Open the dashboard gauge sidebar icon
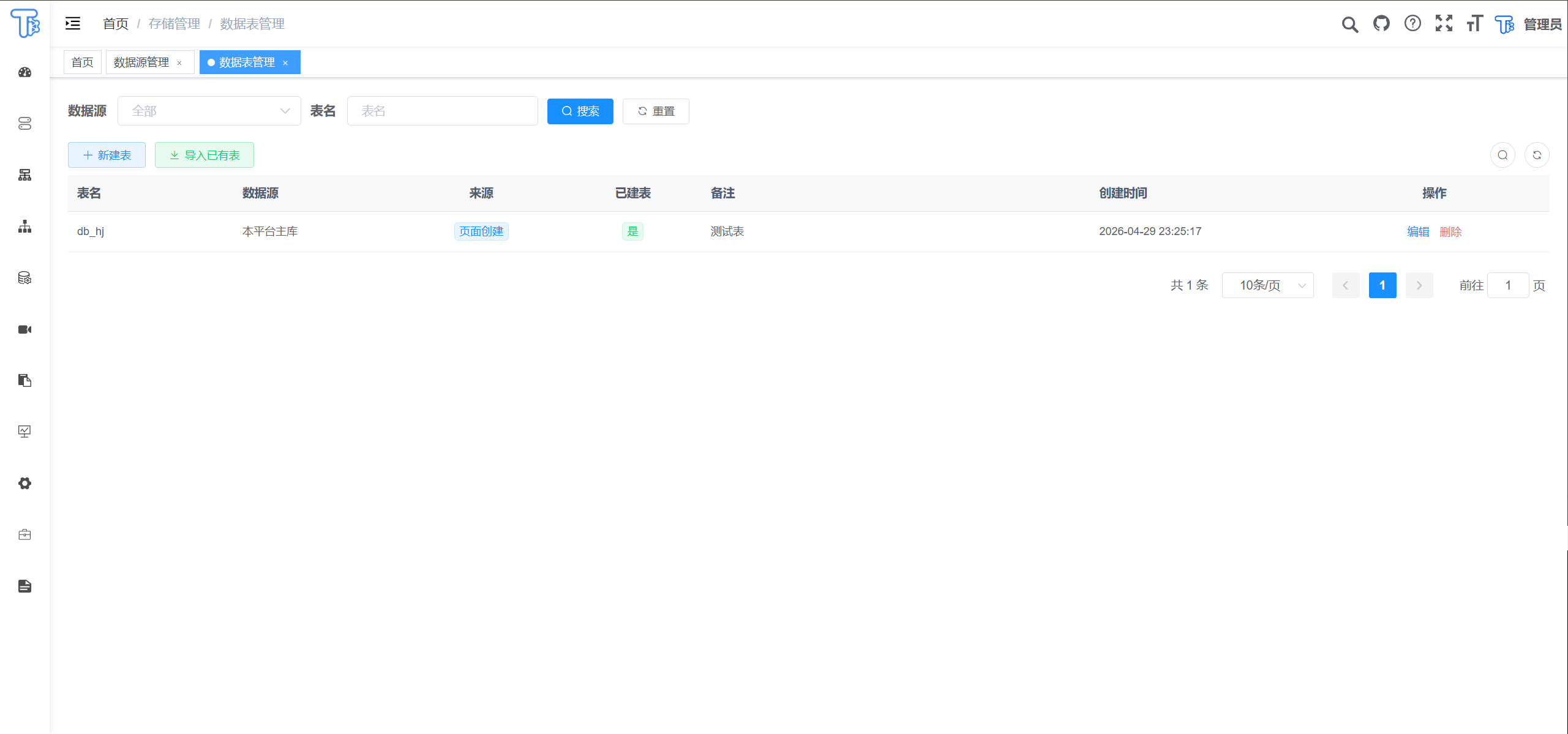Image resolution: width=1568 pixels, height=734 pixels. [x=24, y=72]
